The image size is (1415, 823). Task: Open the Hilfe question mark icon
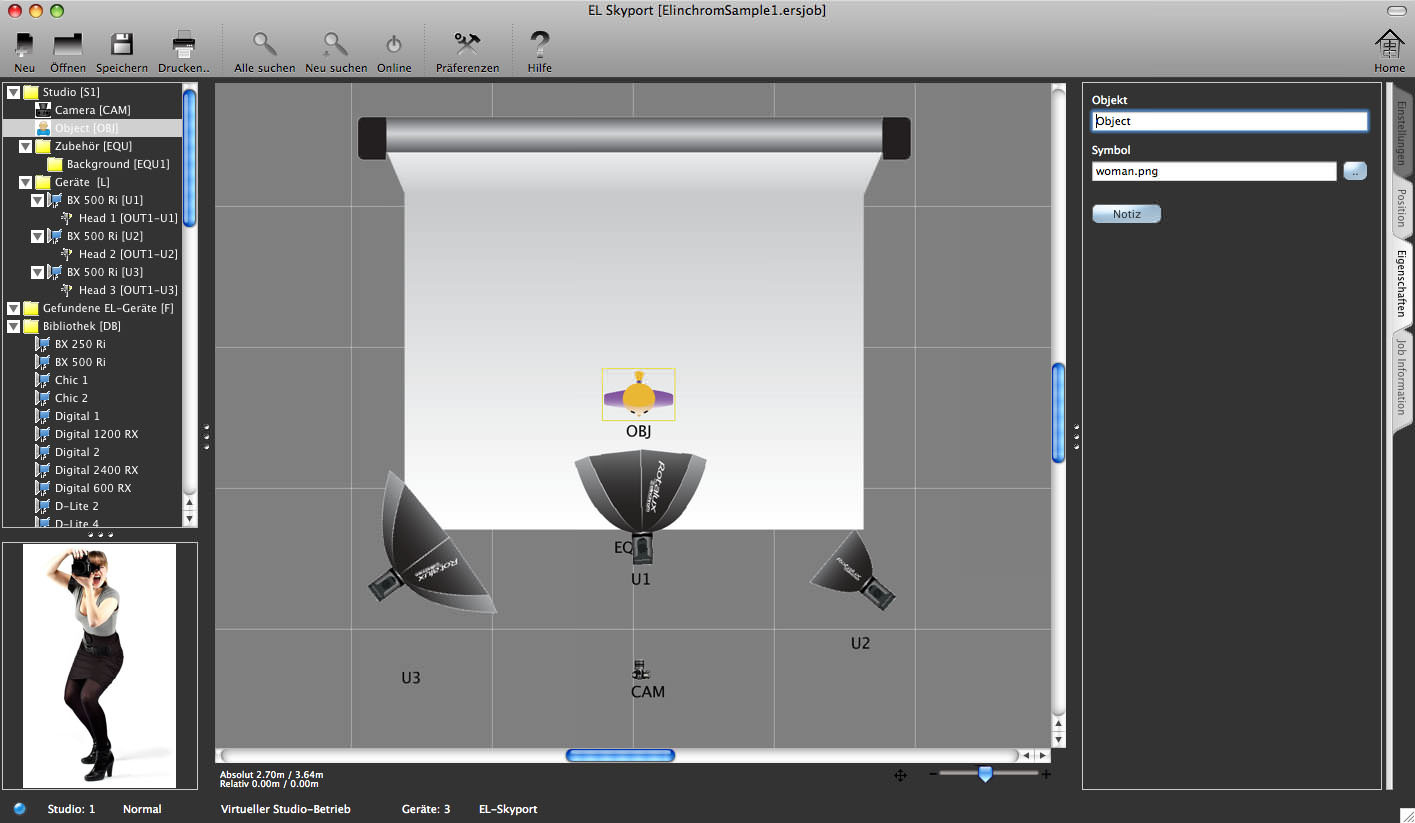click(x=540, y=45)
